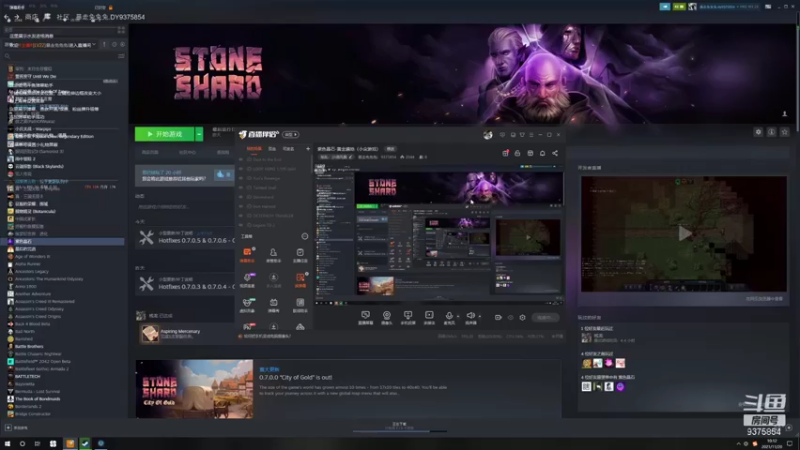Add phone screen-cast source in streaming app
This screenshot has width=800, height=450.
point(408,317)
